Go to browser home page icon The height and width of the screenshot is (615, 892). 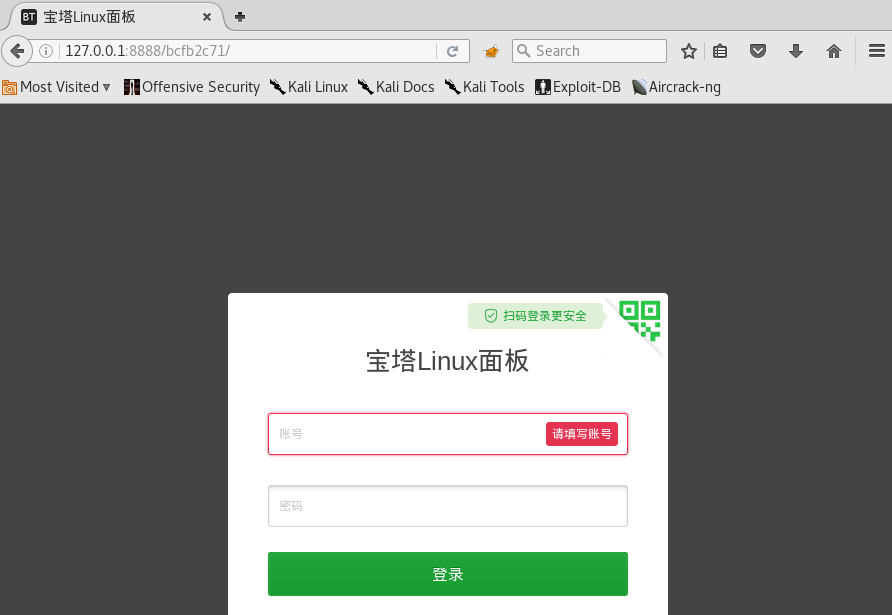[833, 51]
